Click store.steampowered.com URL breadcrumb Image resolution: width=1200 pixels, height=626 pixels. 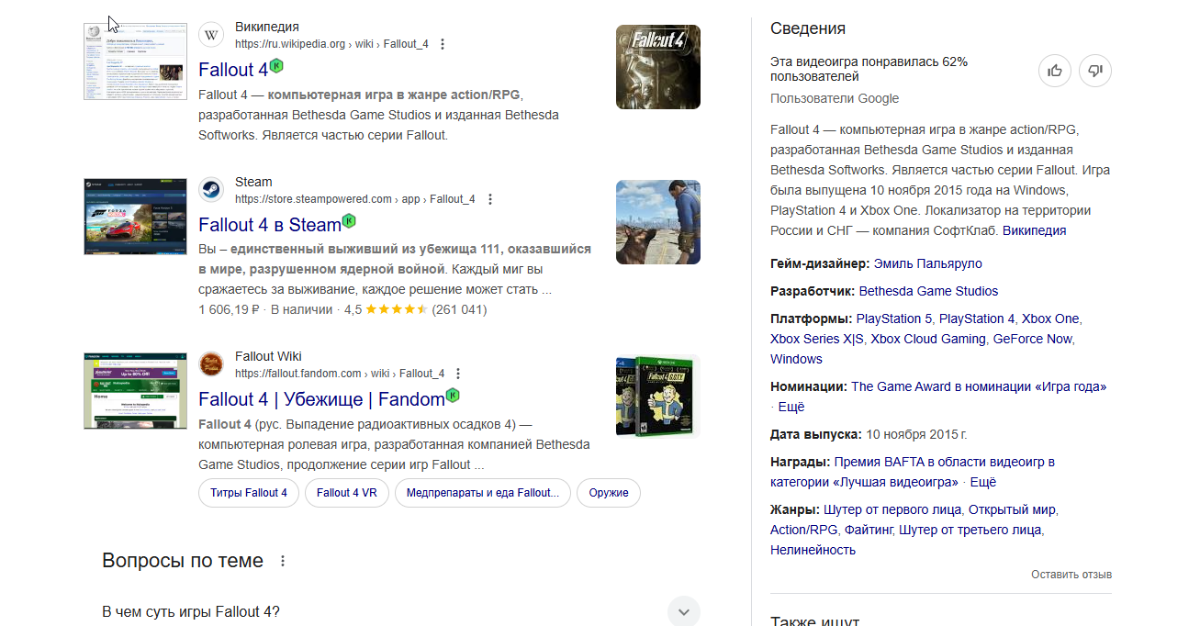pos(356,199)
